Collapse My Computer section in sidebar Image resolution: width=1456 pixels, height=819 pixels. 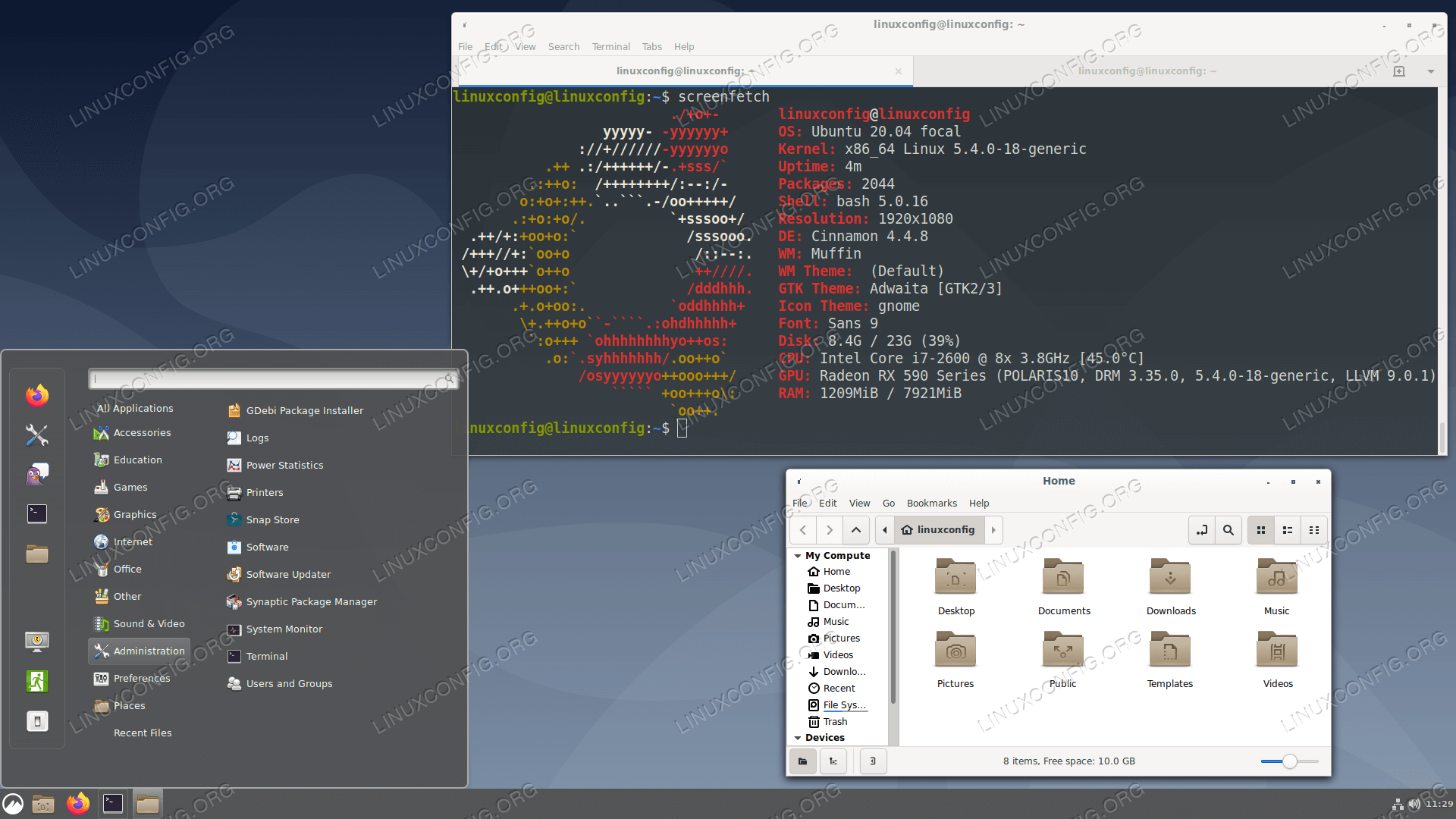pos(798,556)
